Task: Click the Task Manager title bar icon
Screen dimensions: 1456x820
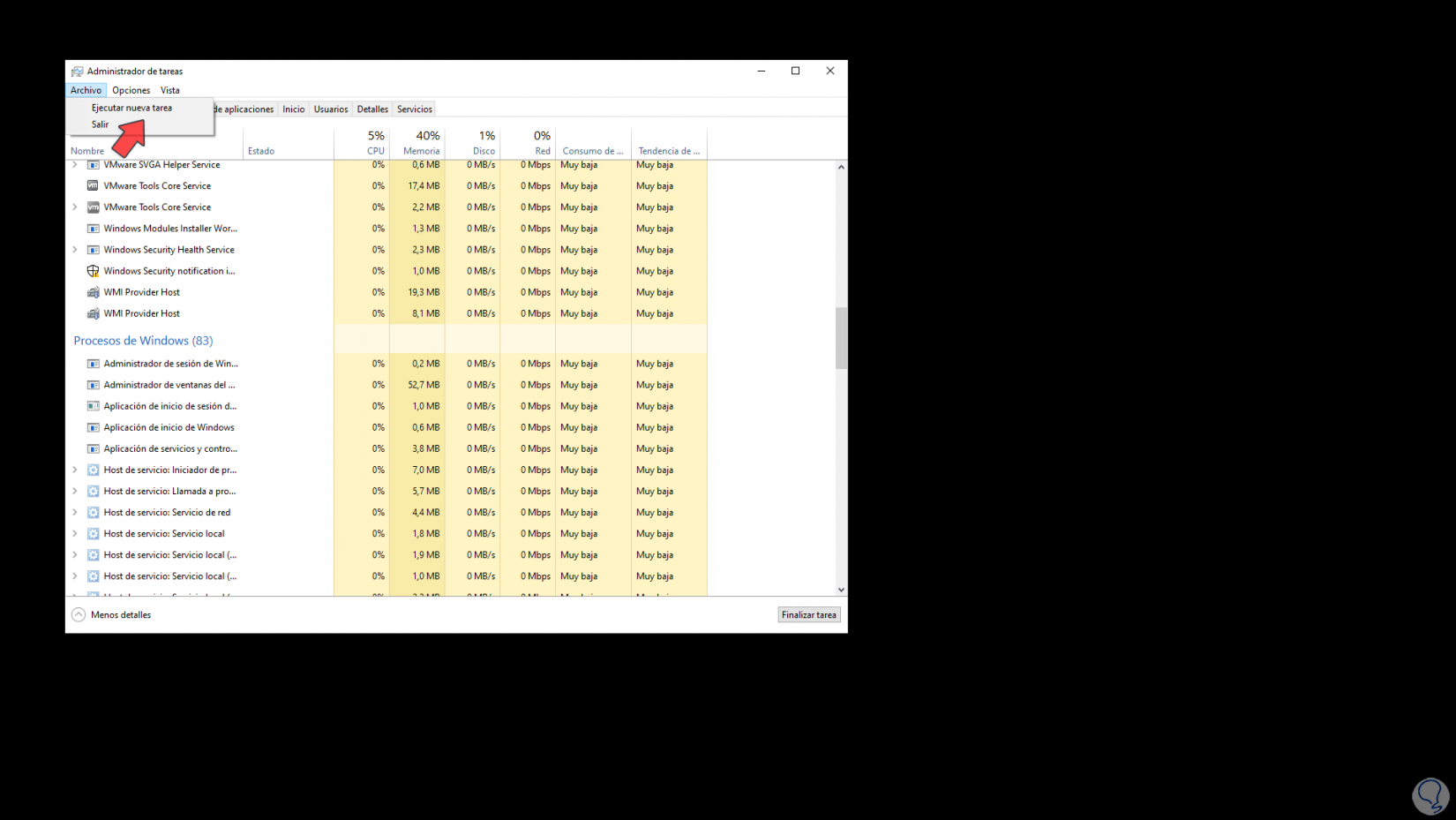Action: pyautogui.click(x=78, y=71)
